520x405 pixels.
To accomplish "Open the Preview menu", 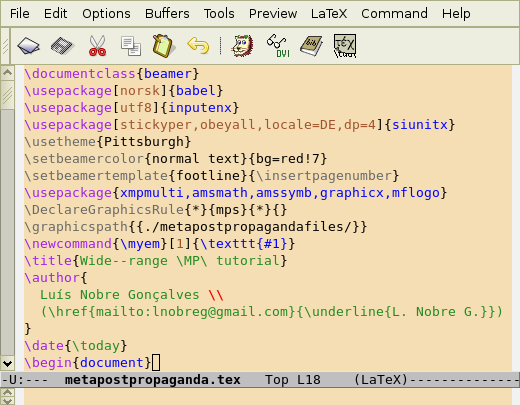I will tap(273, 14).
